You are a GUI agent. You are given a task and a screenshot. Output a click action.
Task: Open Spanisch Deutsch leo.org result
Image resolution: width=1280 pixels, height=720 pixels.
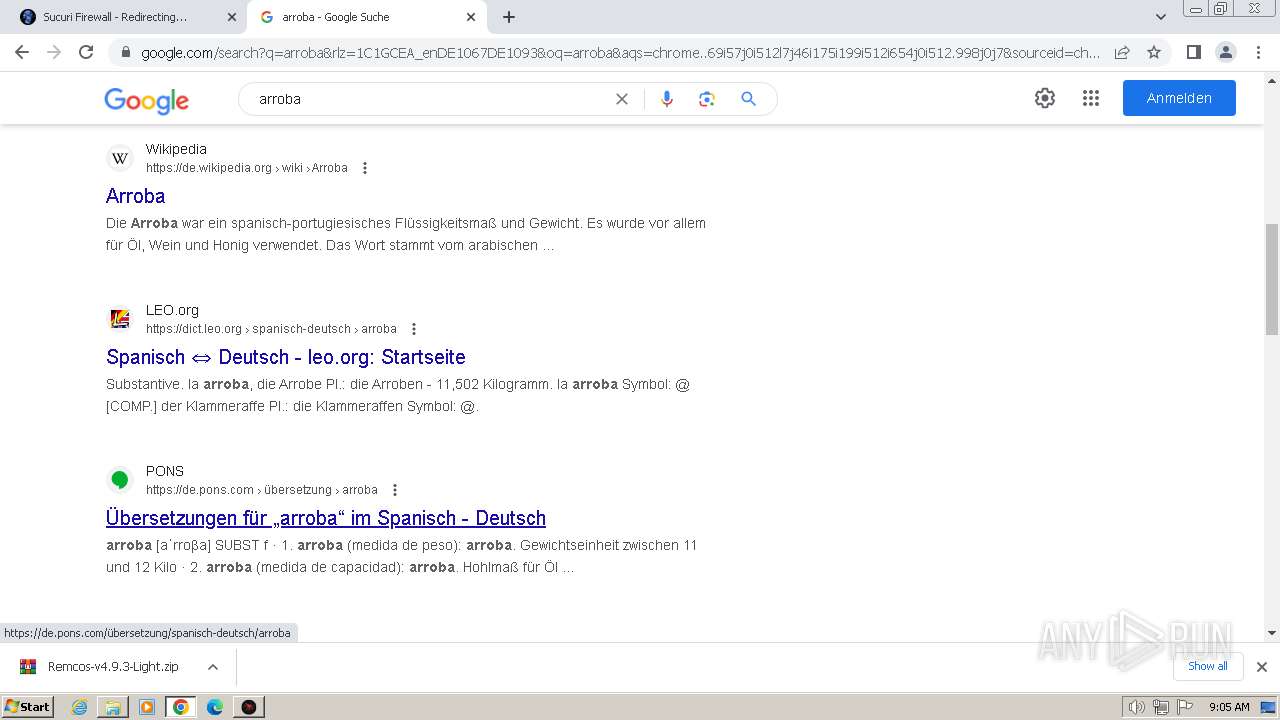point(286,357)
